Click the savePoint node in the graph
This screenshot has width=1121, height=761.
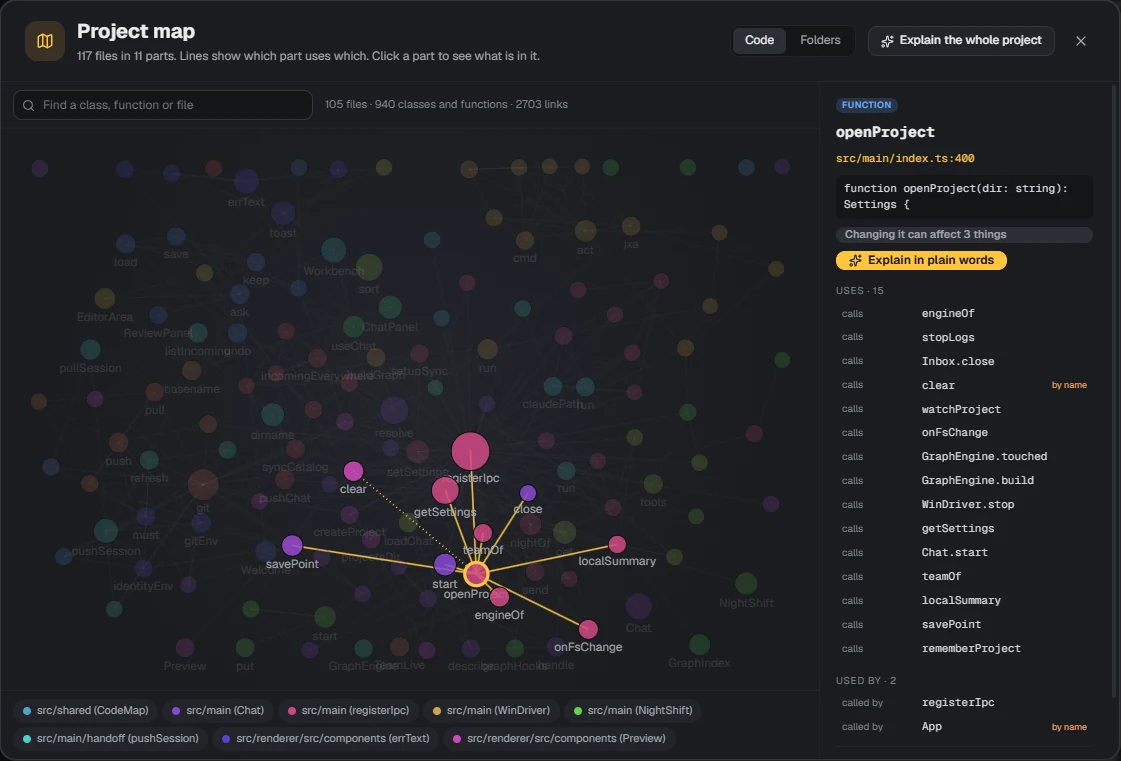[x=292, y=545]
